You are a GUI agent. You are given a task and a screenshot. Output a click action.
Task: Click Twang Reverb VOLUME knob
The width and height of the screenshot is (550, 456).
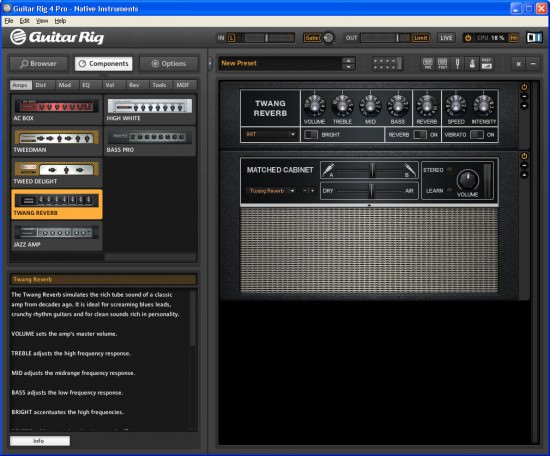pos(314,106)
